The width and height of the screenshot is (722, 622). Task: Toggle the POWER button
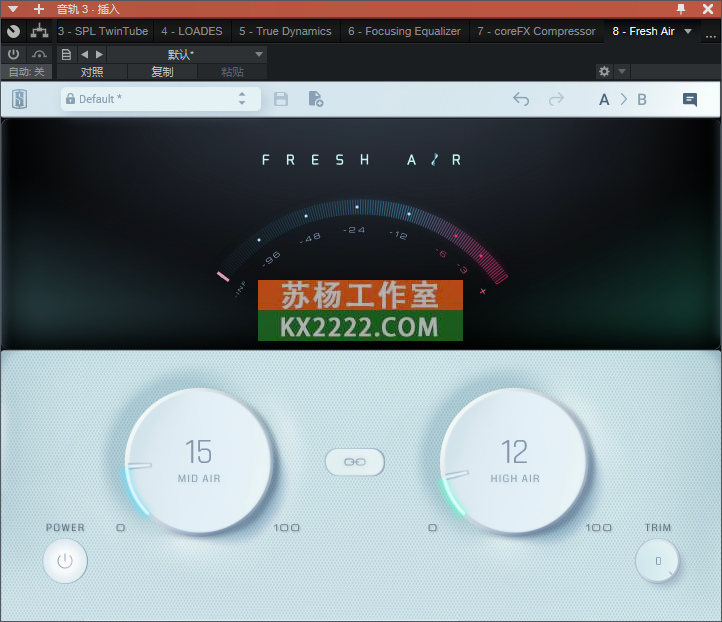tap(65, 561)
